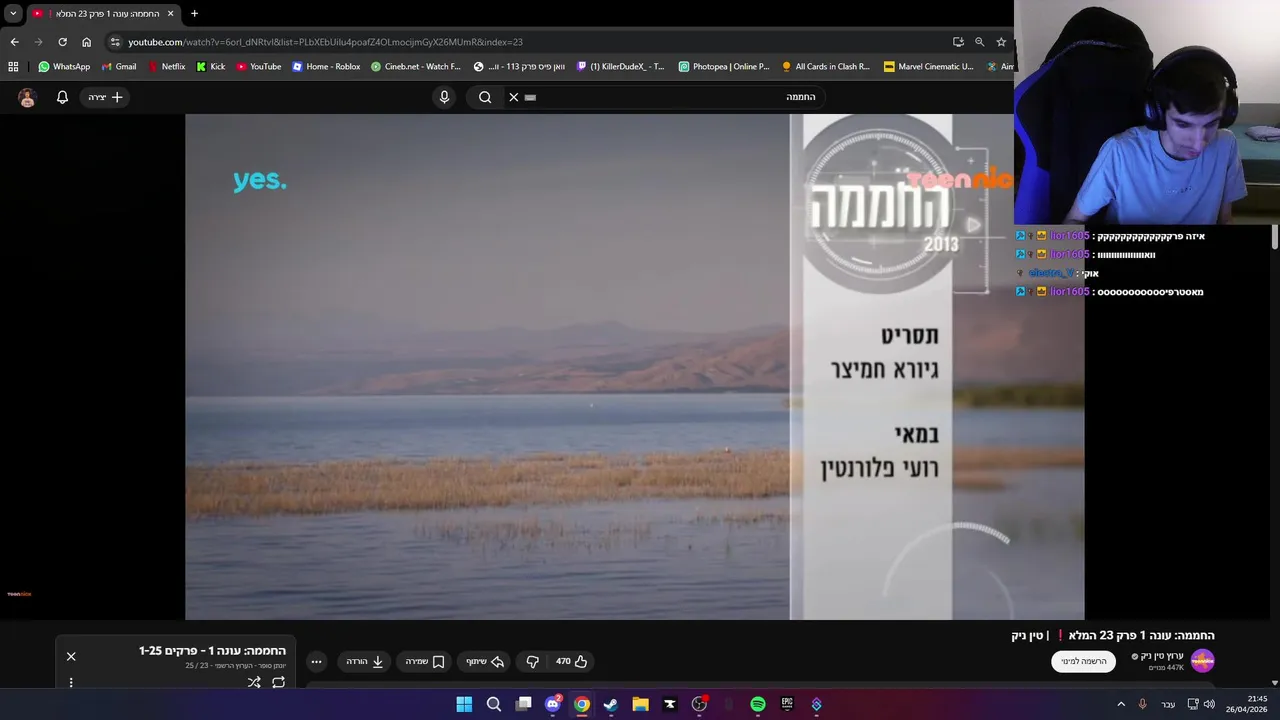This screenshot has width=1280, height=720.
Task: Submit search with magnifier button
Action: pyautogui.click(x=485, y=97)
